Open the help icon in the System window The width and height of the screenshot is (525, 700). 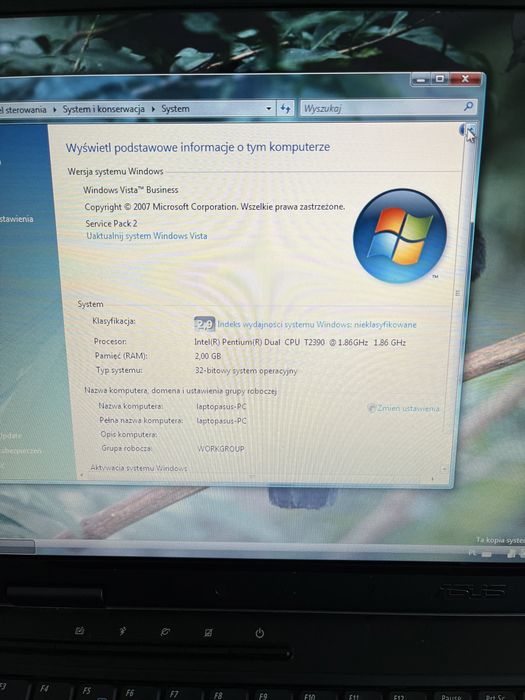pos(462,130)
